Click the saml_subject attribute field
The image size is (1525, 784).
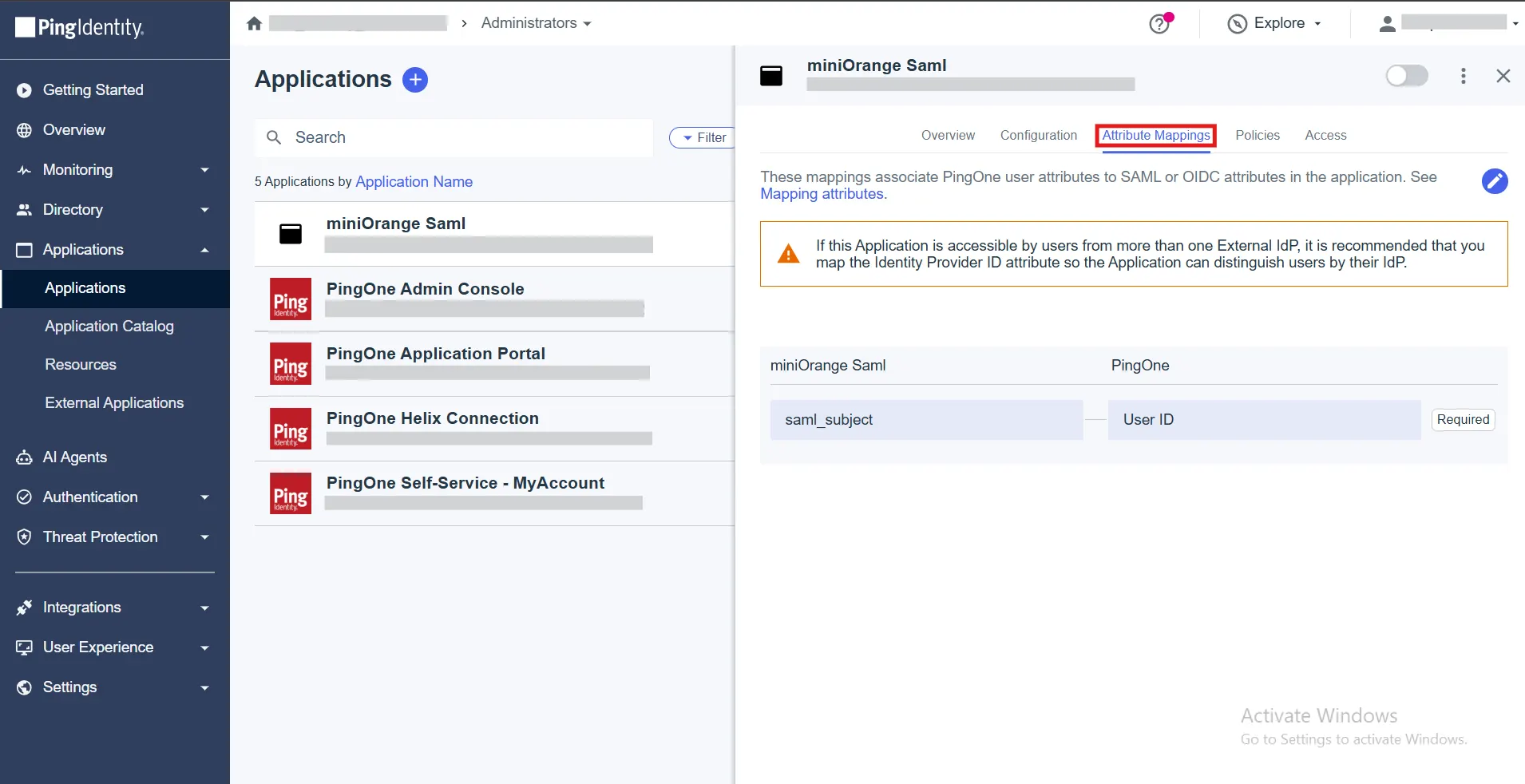tap(926, 420)
